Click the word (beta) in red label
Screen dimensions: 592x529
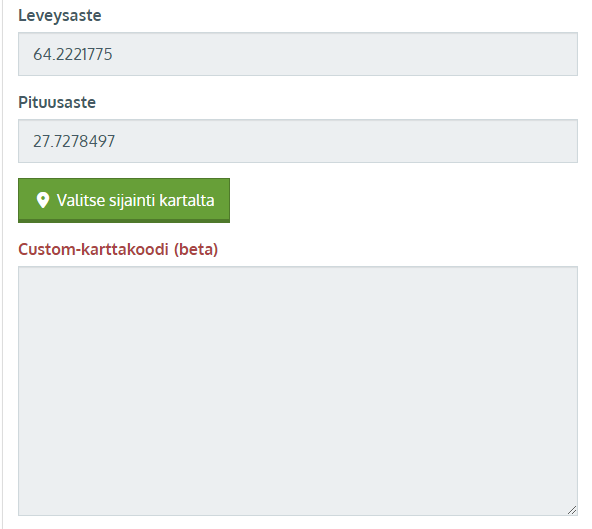(196, 250)
